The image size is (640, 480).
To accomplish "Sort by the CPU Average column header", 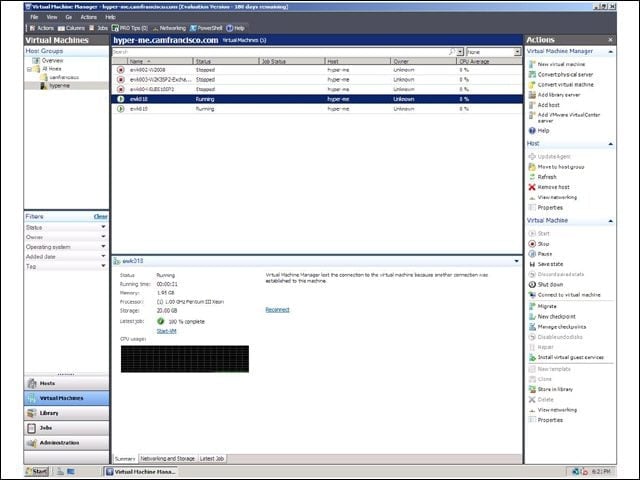I will [x=489, y=61].
